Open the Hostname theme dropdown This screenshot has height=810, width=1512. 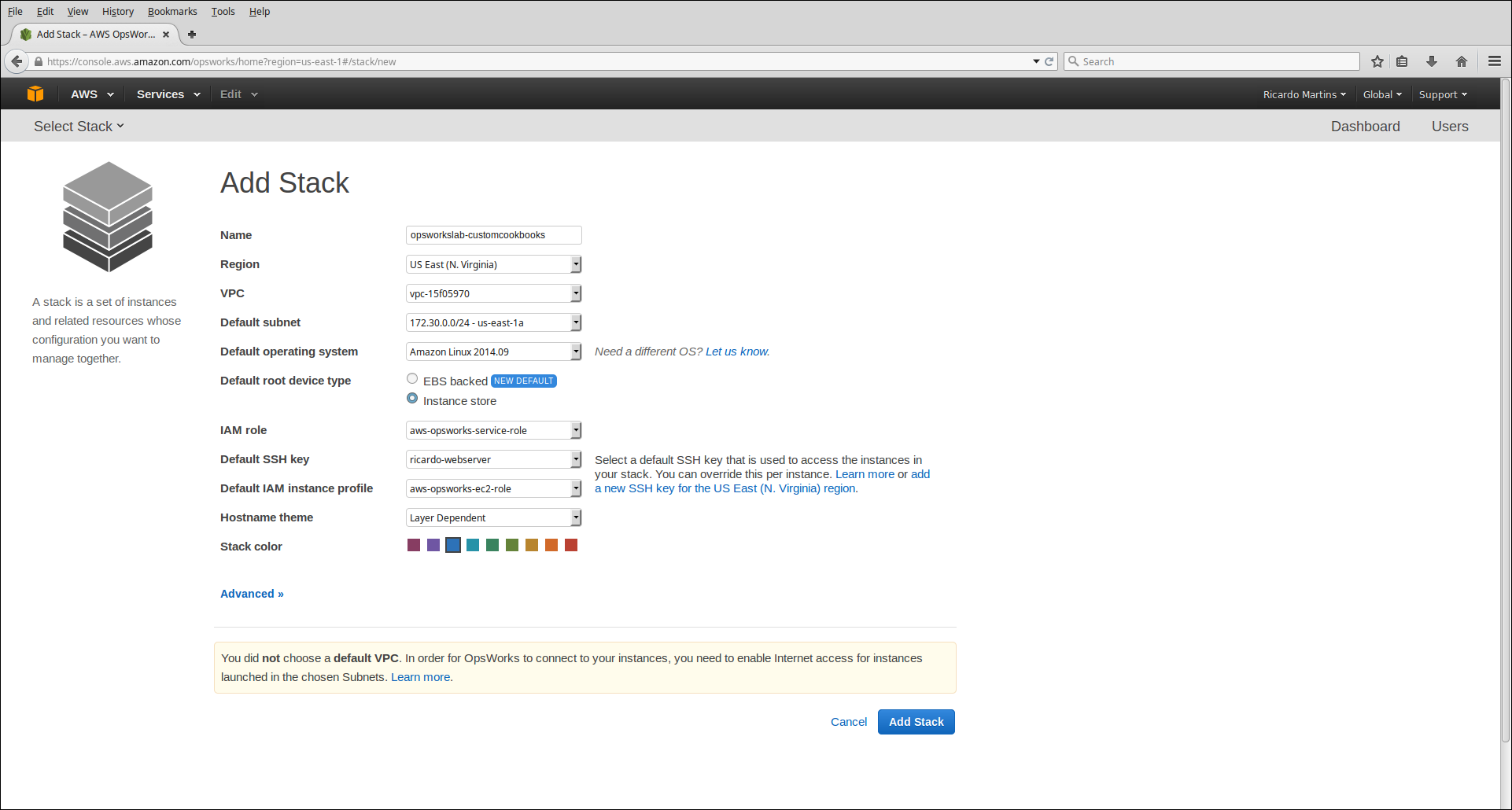pyautogui.click(x=493, y=517)
